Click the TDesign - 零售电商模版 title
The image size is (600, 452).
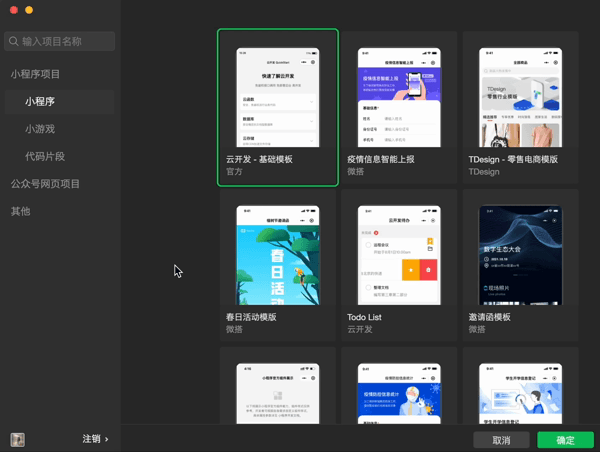pyautogui.click(x=513, y=160)
